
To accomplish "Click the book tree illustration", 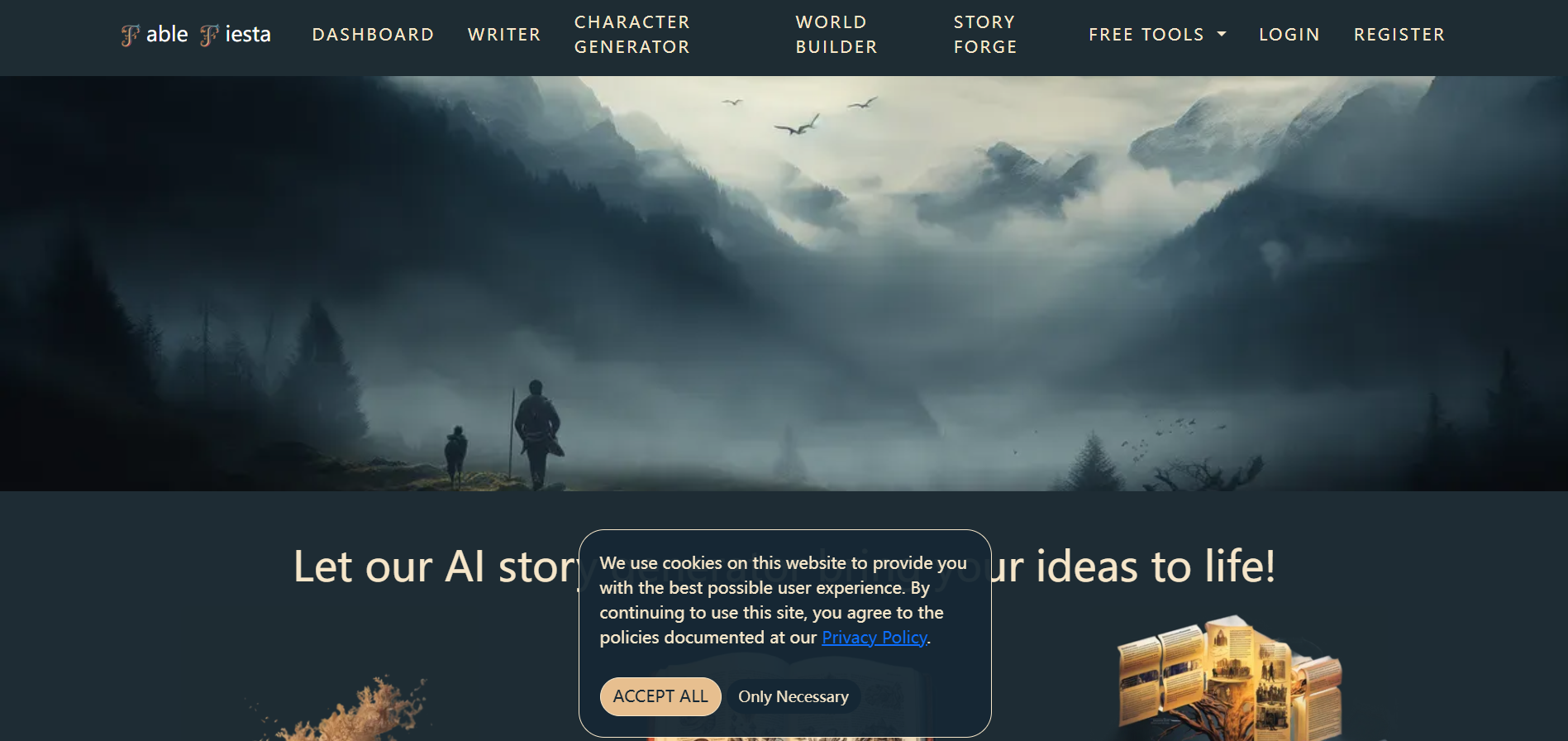I will [1230, 678].
